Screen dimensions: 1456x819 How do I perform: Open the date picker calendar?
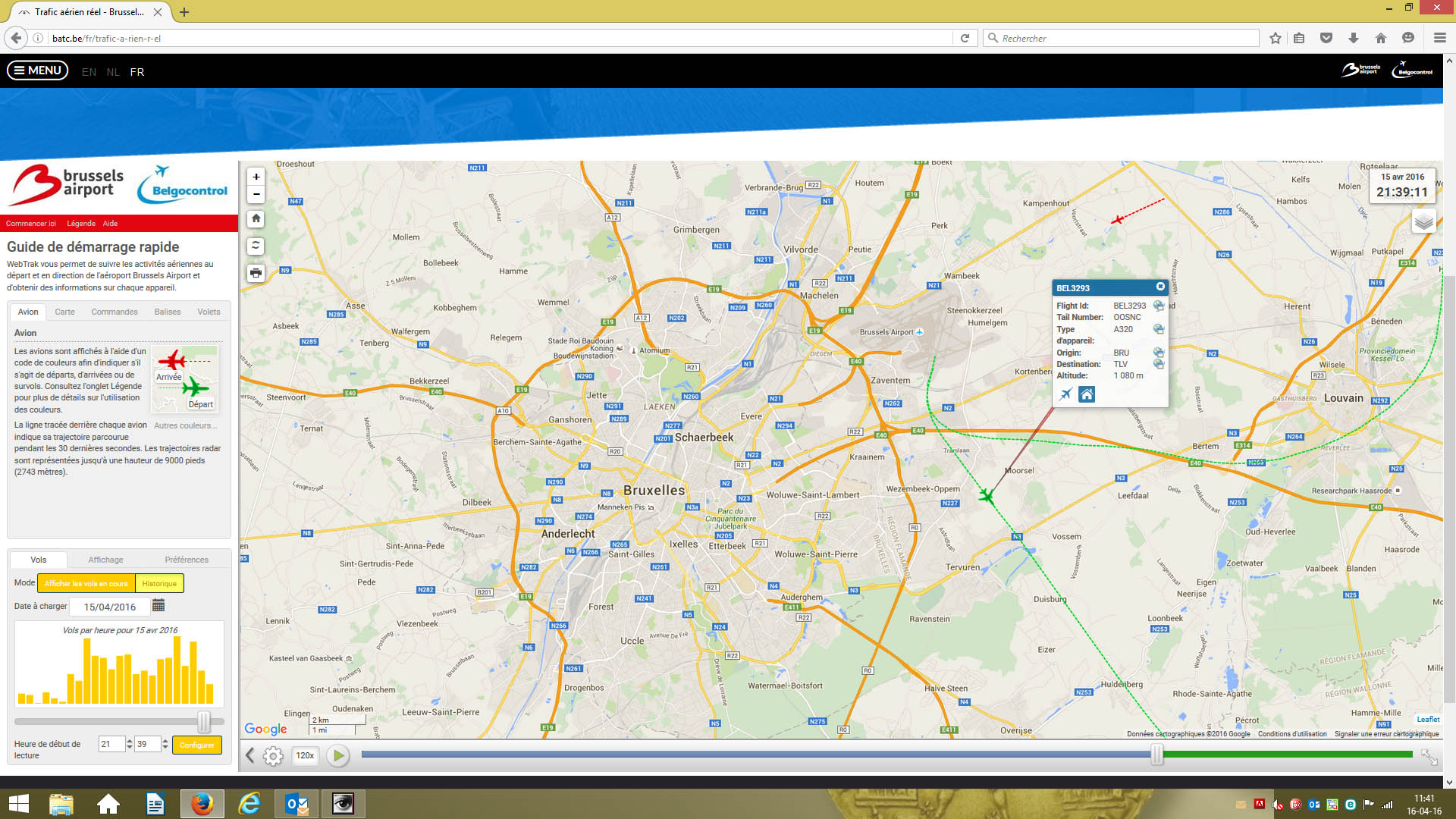(x=158, y=605)
